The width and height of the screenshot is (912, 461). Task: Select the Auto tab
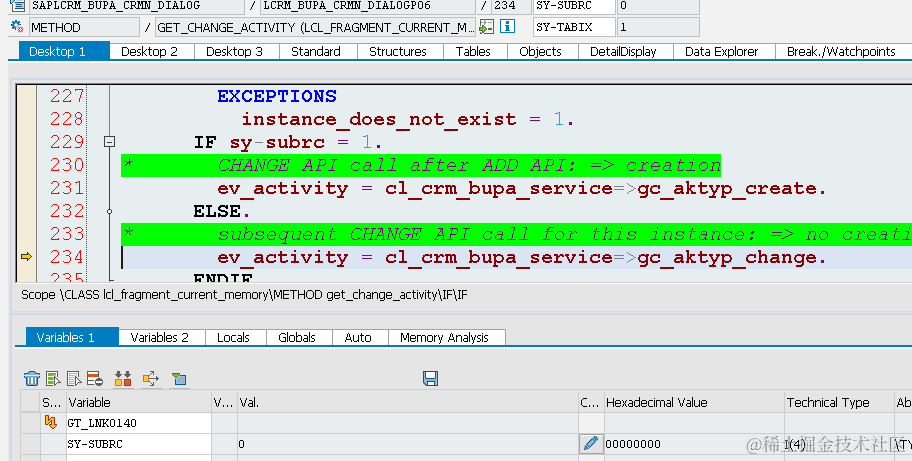pos(358,337)
